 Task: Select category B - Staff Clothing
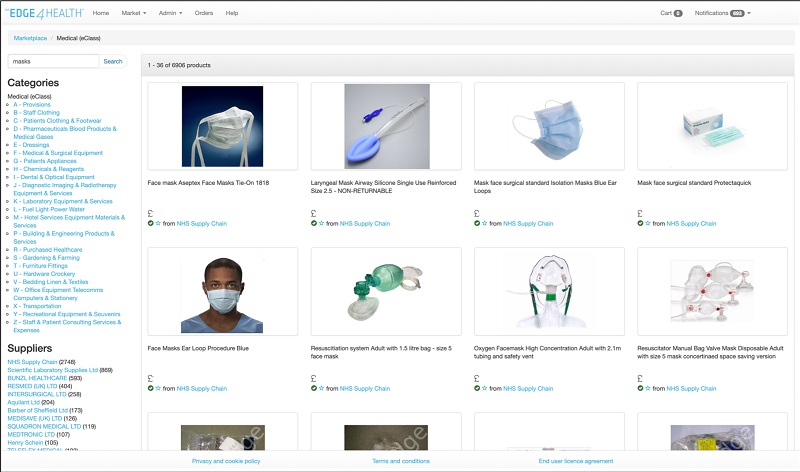[36, 113]
